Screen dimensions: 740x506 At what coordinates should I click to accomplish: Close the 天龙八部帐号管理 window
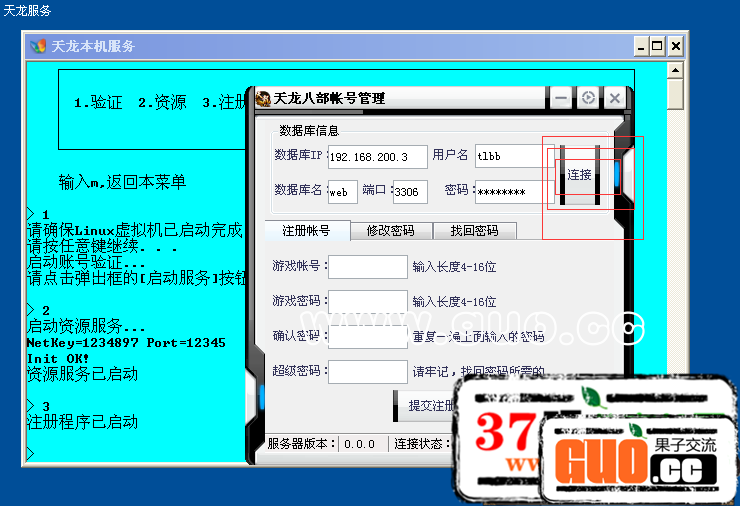coord(614,98)
